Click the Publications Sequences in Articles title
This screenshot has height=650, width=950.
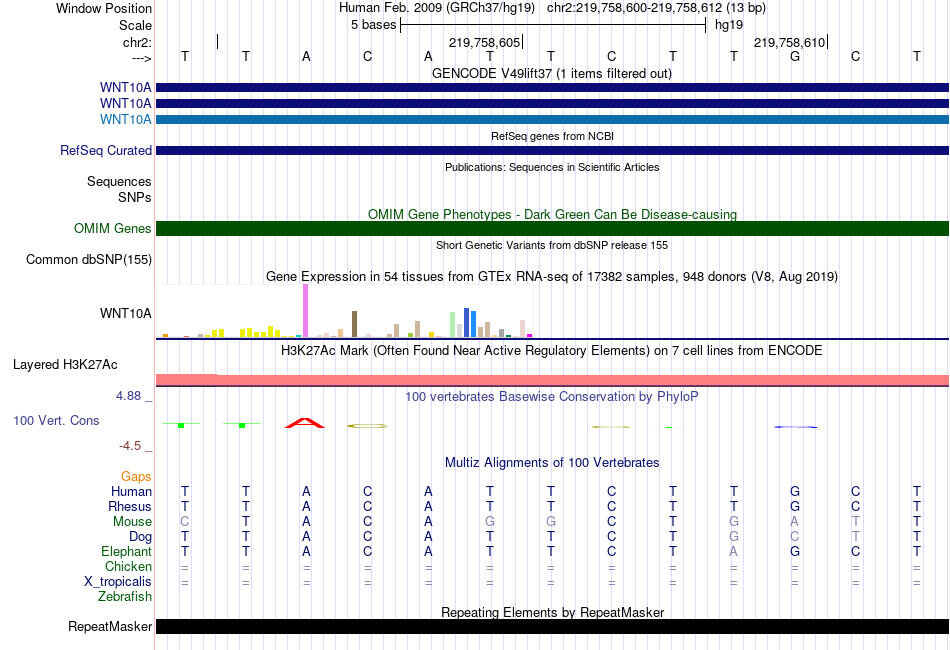pyautogui.click(x=552, y=167)
